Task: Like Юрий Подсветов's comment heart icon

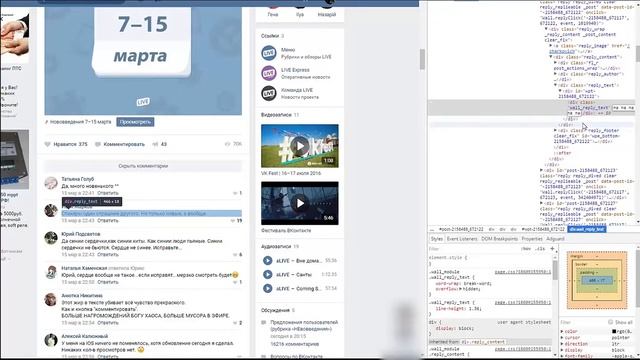Action: pyautogui.click(x=235, y=254)
